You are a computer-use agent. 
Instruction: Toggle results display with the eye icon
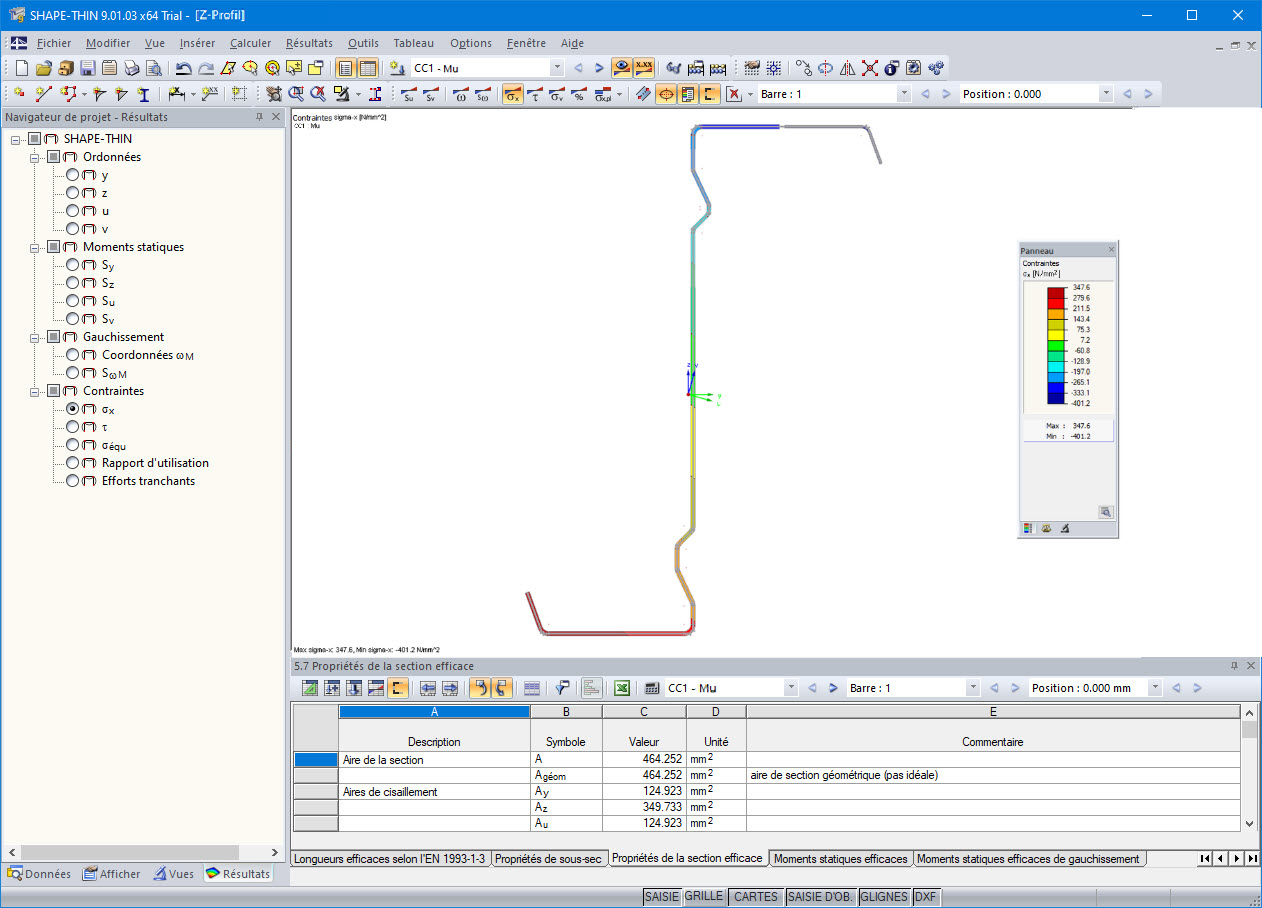point(622,68)
